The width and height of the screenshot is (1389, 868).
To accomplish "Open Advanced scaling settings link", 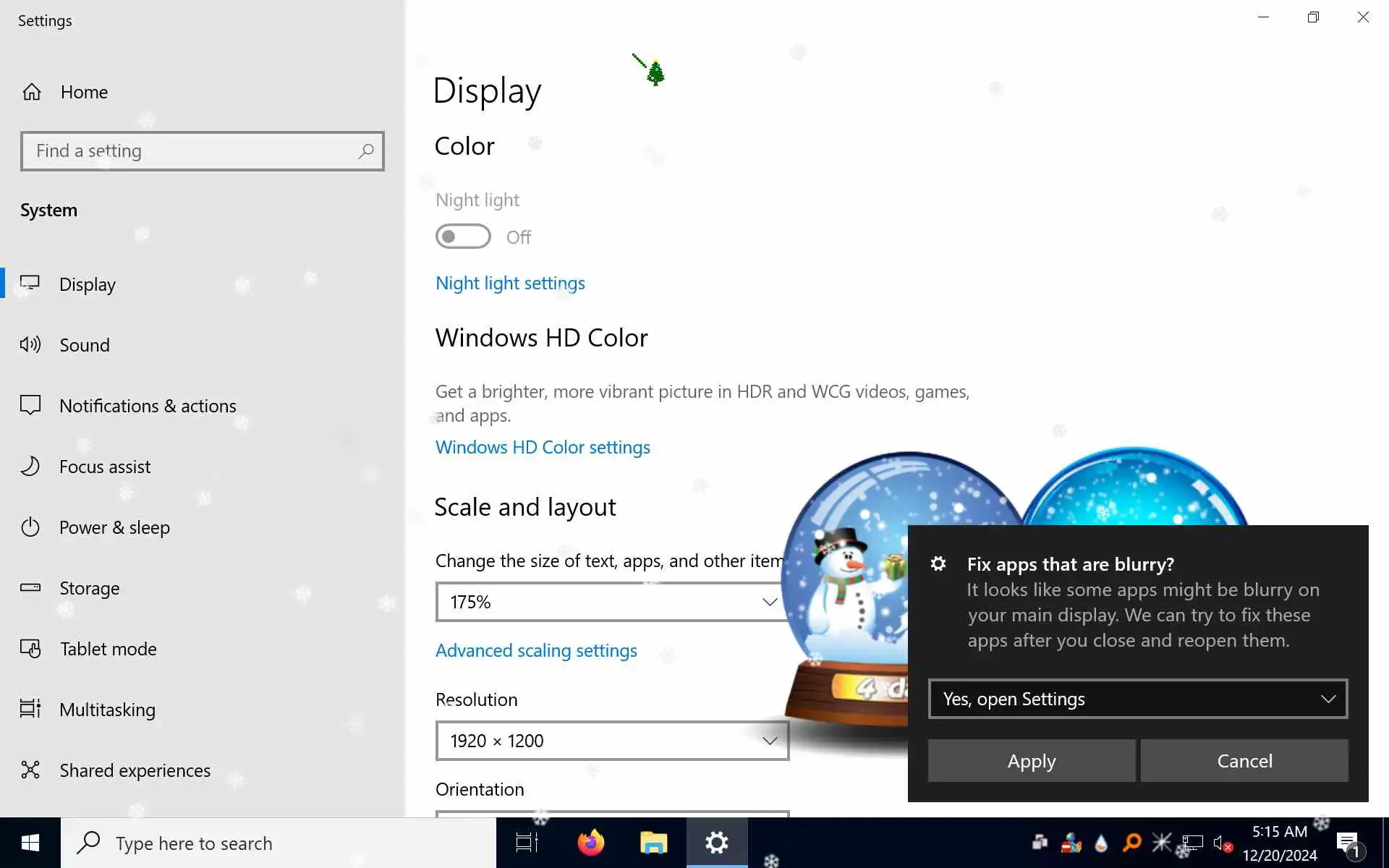I will [536, 650].
